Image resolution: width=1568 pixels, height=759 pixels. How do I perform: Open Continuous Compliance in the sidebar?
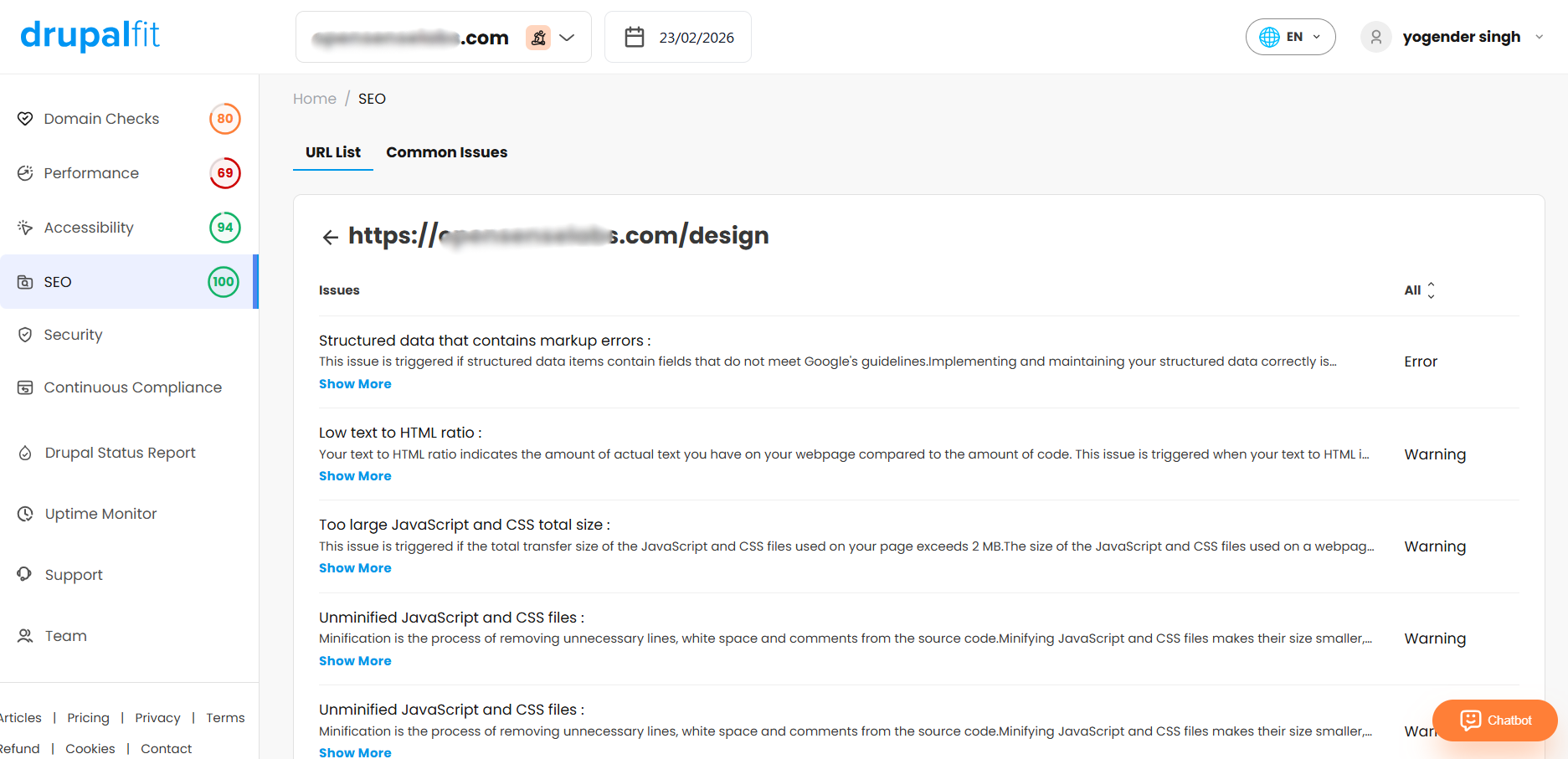pyautogui.click(x=133, y=387)
